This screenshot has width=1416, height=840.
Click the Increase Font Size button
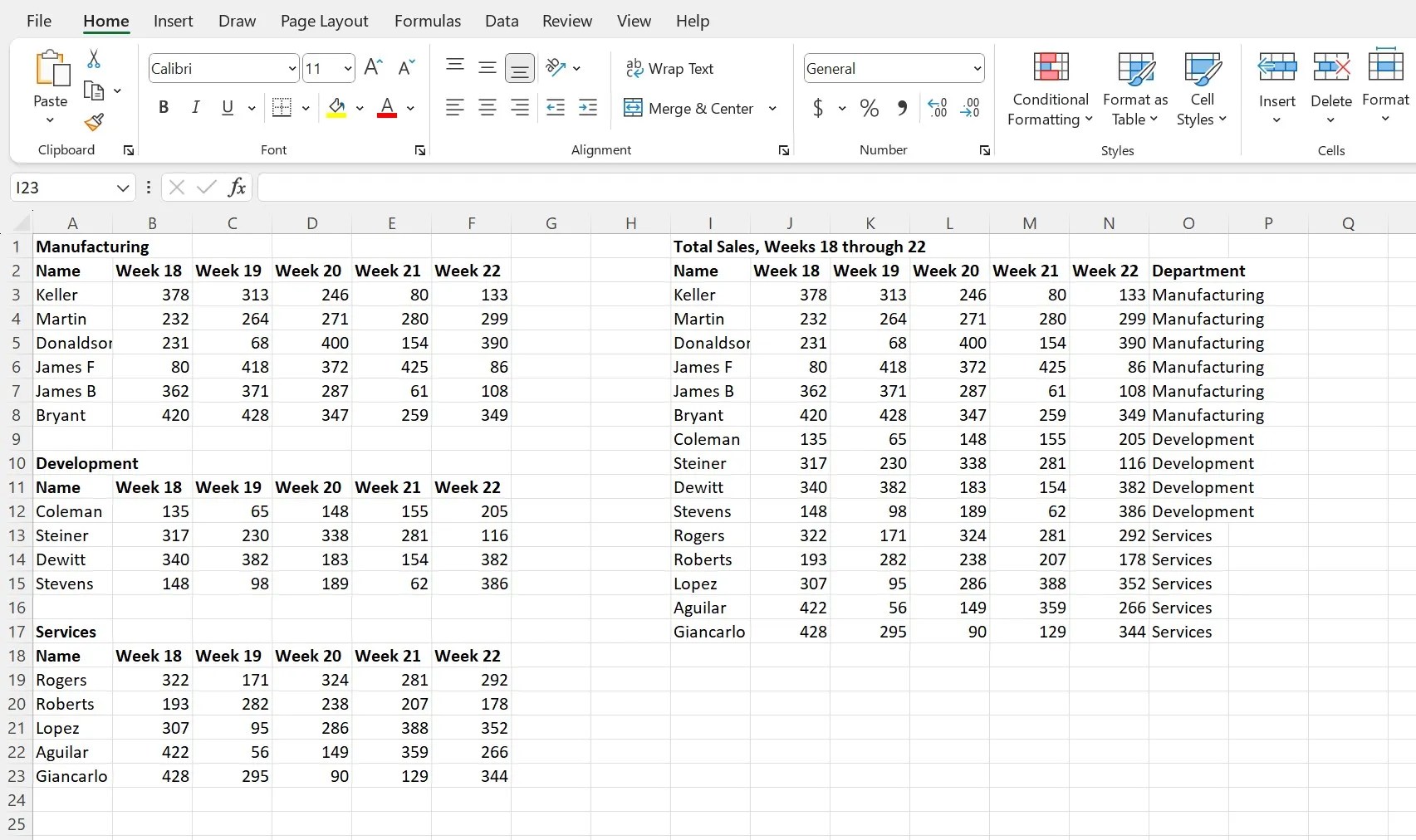point(372,67)
